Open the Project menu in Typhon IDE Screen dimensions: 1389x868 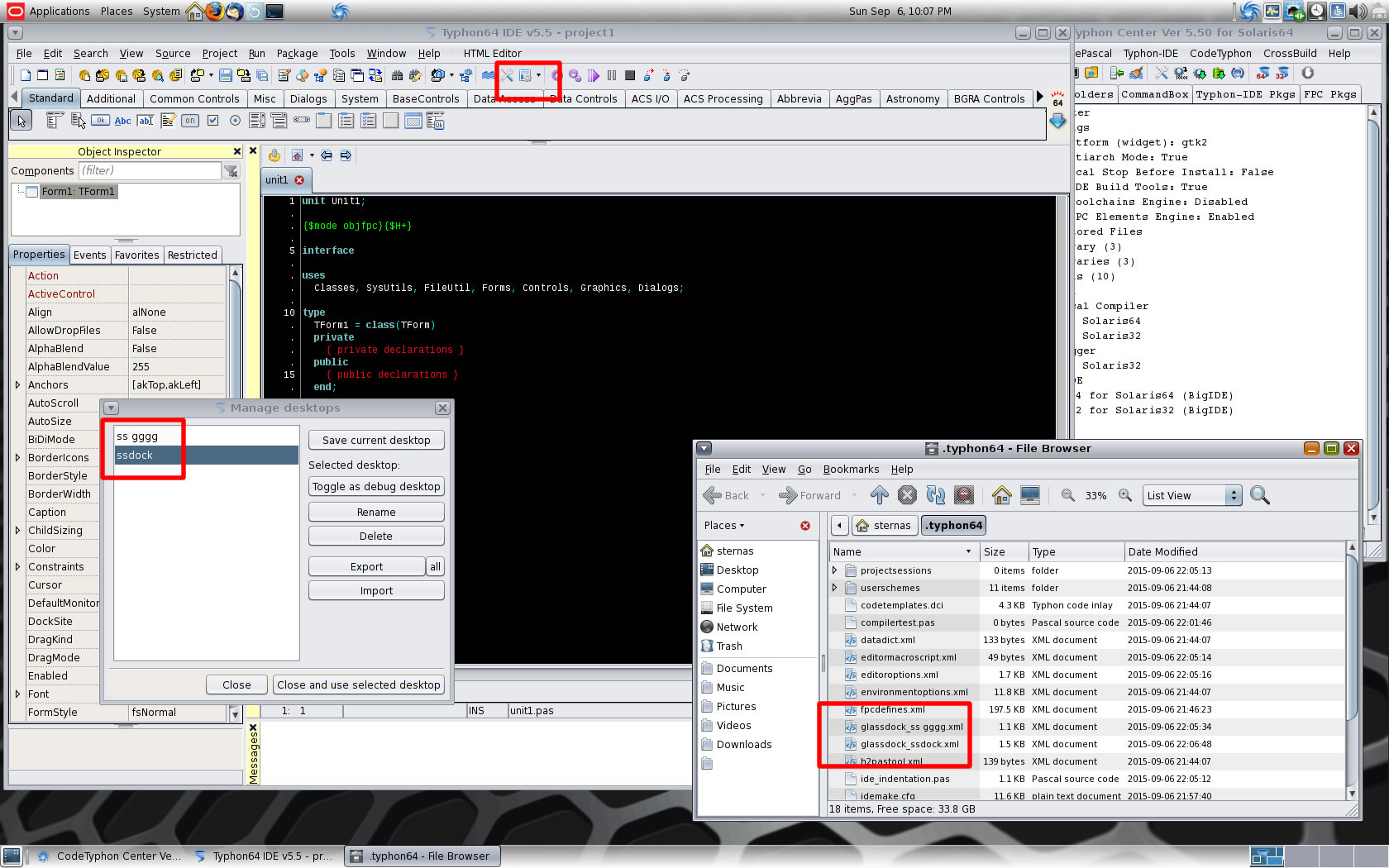(x=219, y=53)
